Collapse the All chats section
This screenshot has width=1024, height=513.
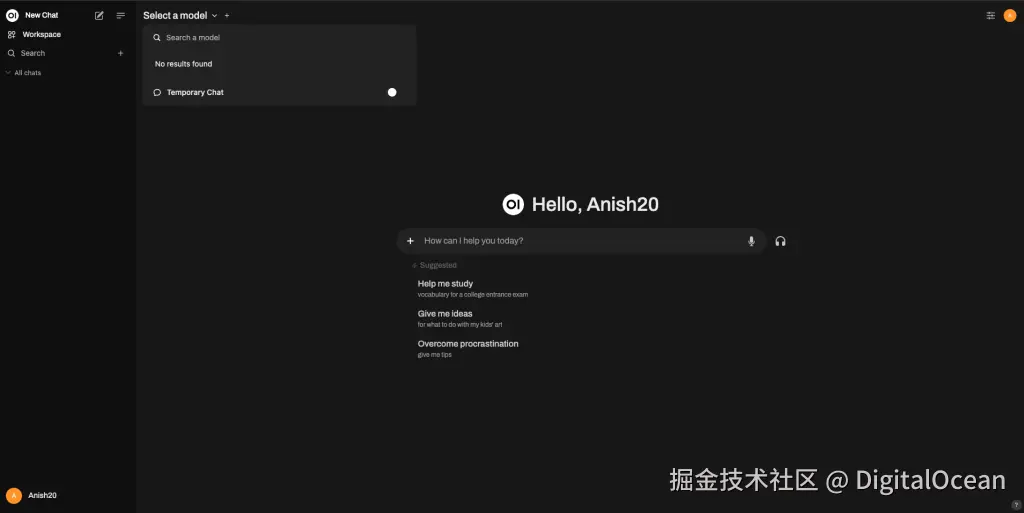24,73
